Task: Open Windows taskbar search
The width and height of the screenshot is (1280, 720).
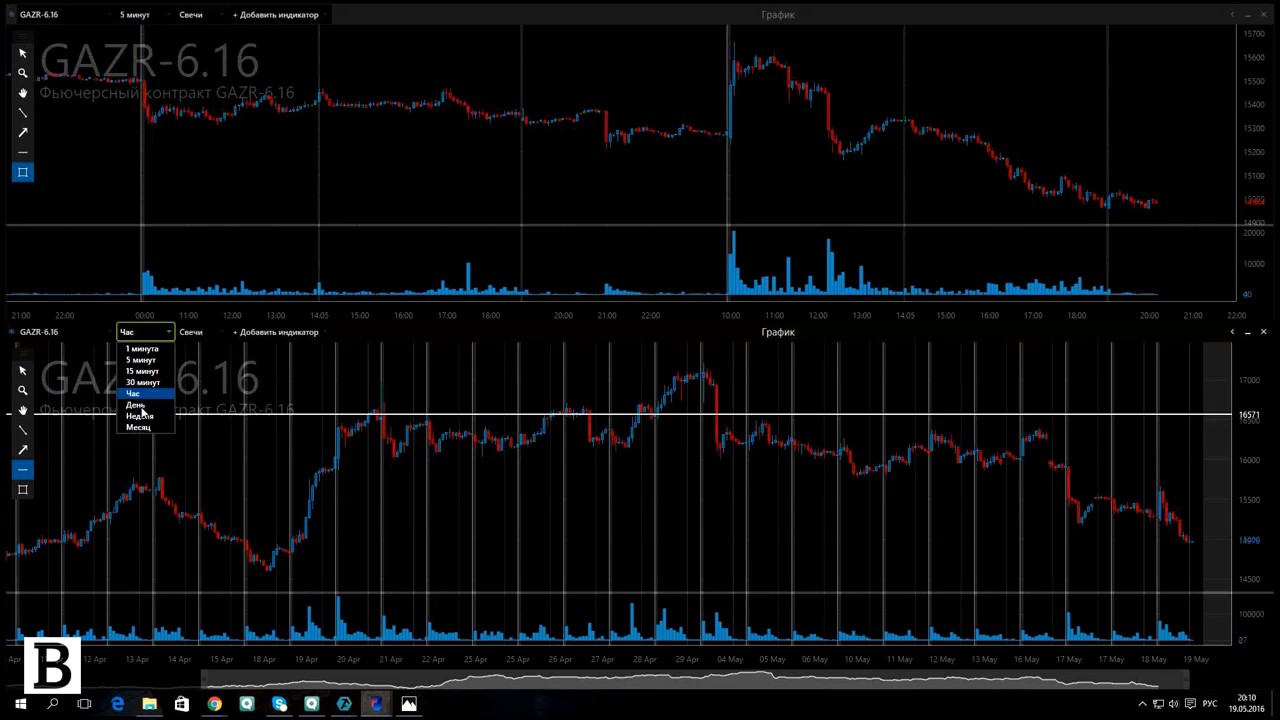Action: [52, 704]
